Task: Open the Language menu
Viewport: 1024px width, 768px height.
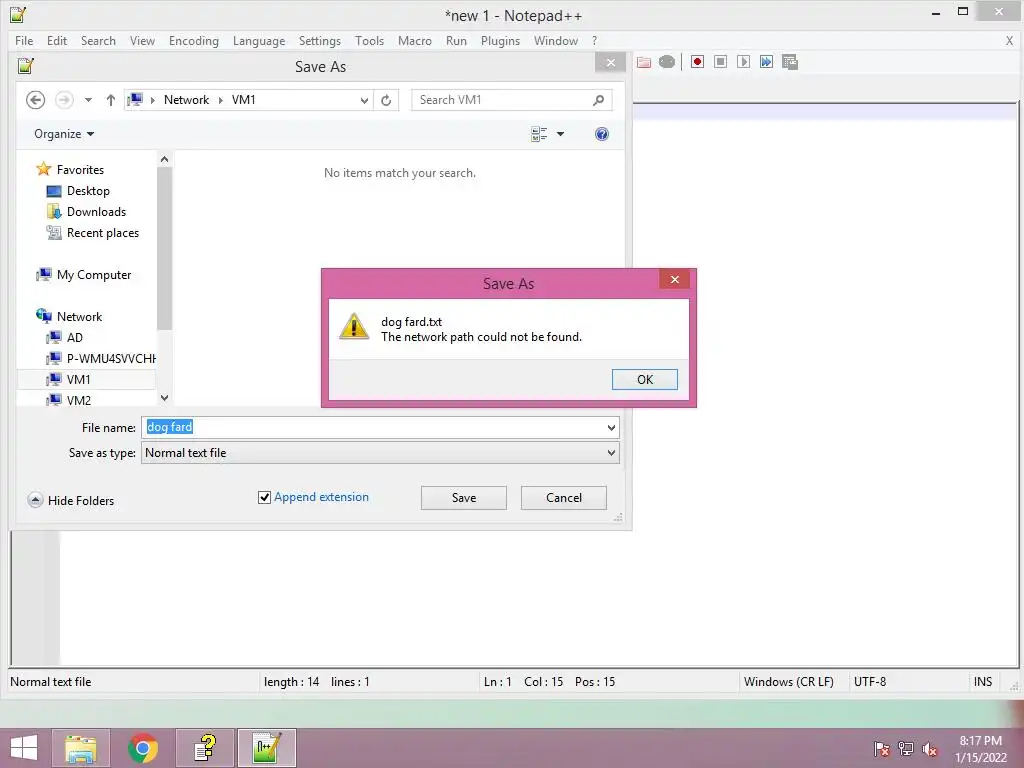Action: (x=259, y=40)
